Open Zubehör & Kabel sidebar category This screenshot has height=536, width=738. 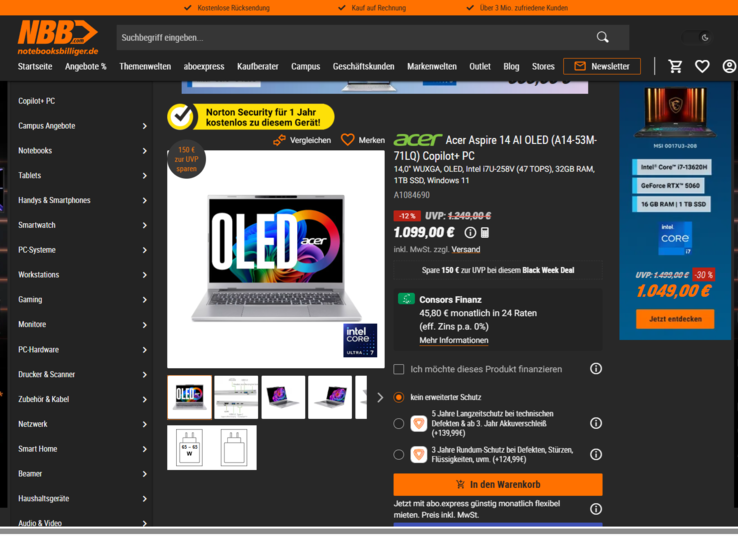pos(43,399)
